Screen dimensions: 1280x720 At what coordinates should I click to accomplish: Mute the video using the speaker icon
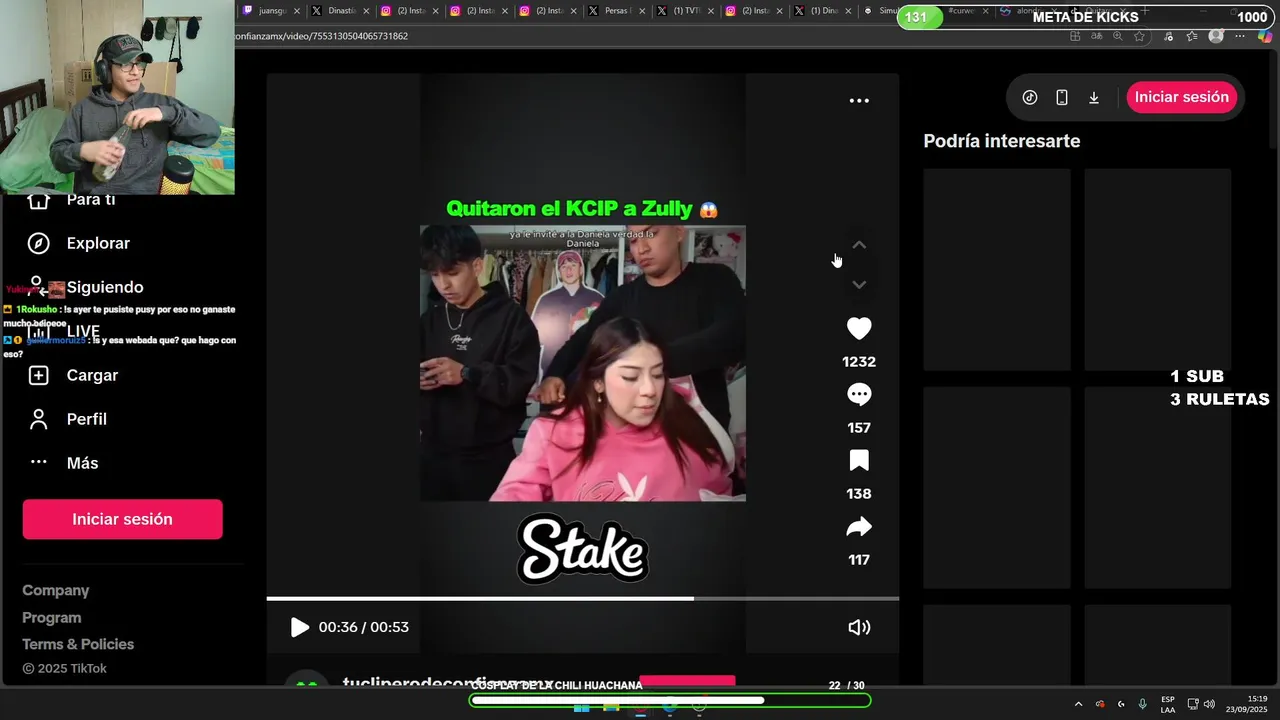[x=859, y=627]
